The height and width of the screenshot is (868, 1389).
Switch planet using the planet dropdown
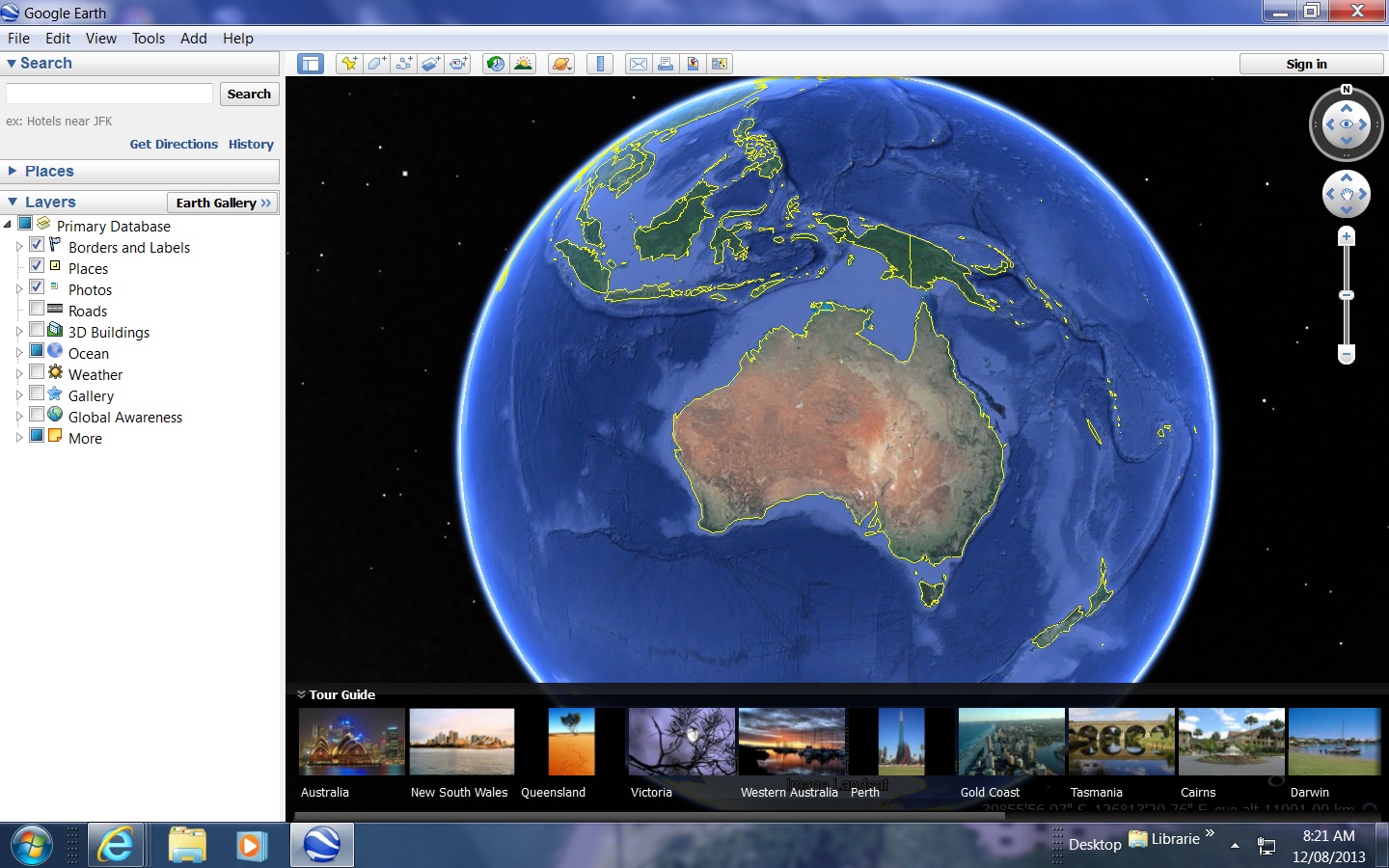pos(561,64)
